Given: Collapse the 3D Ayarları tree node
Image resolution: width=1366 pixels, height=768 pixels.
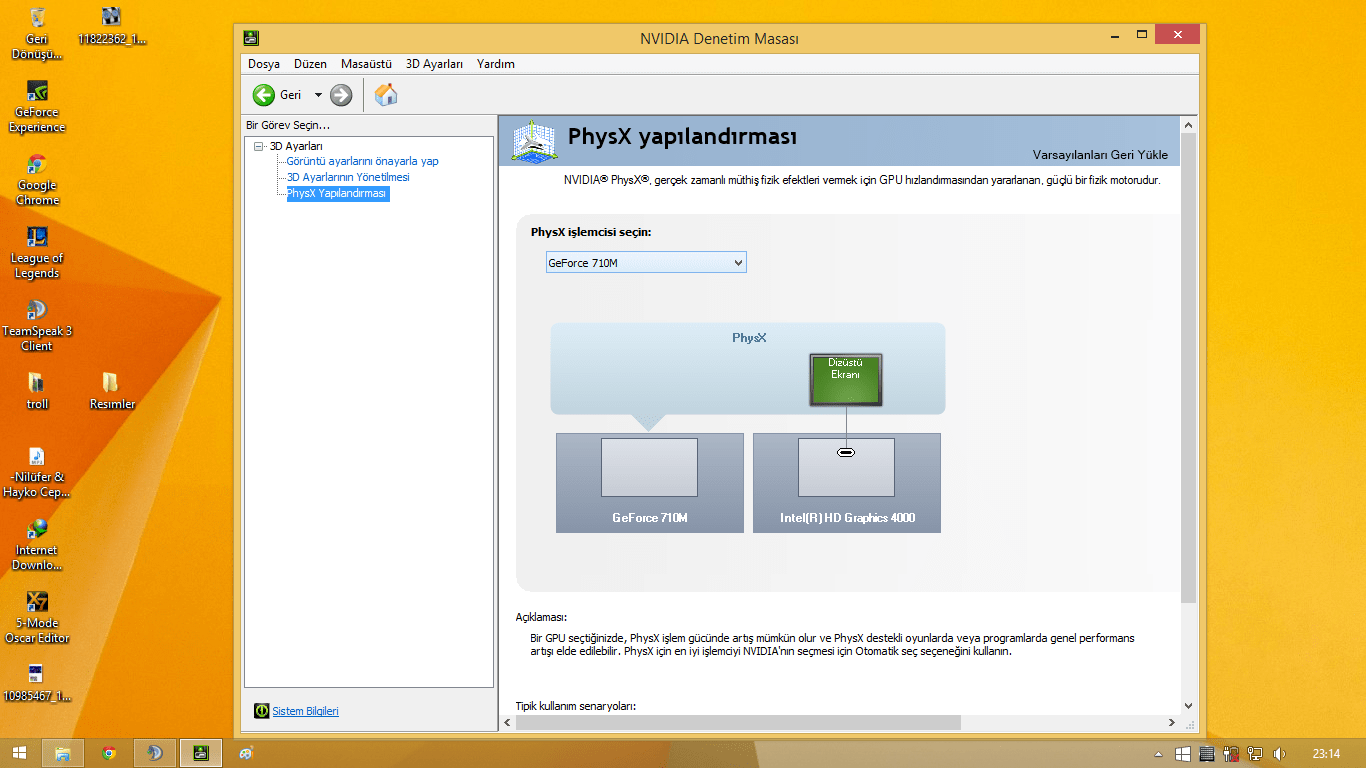Looking at the screenshot, I should coord(259,146).
